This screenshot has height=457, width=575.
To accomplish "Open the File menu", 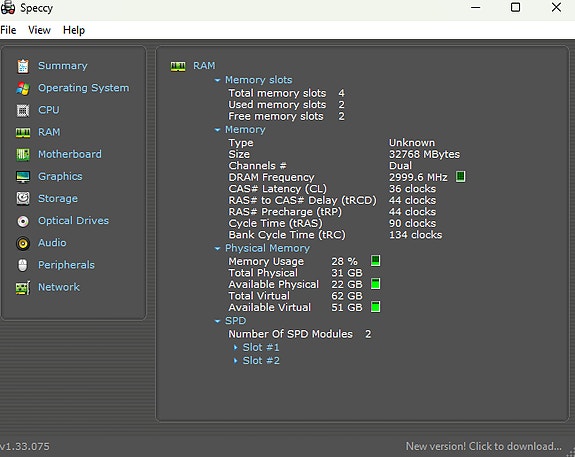I will pyautogui.click(x=8, y=30).
